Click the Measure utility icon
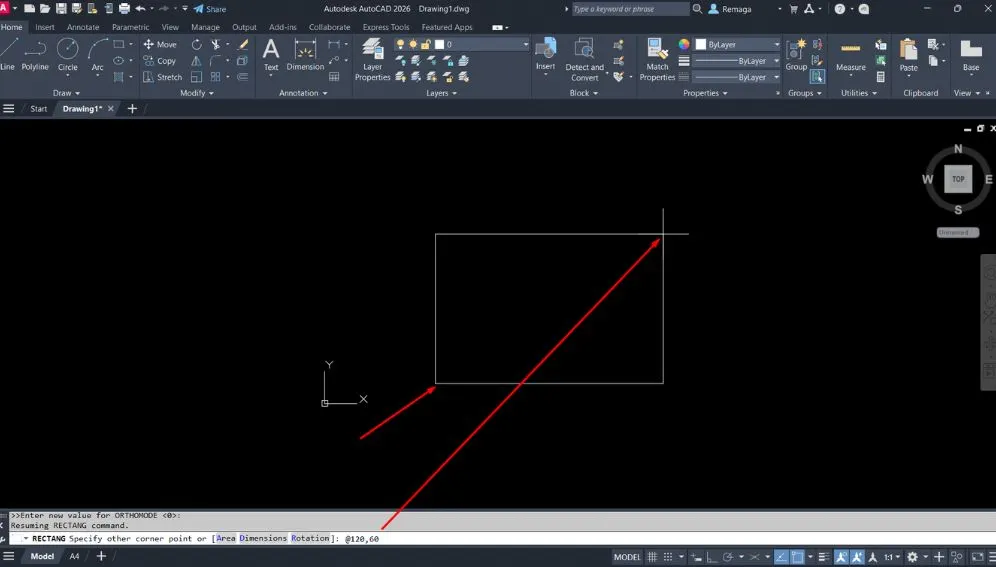Image resolution: width=996 pixels, height=567 pixels. [x=851, y=54]
